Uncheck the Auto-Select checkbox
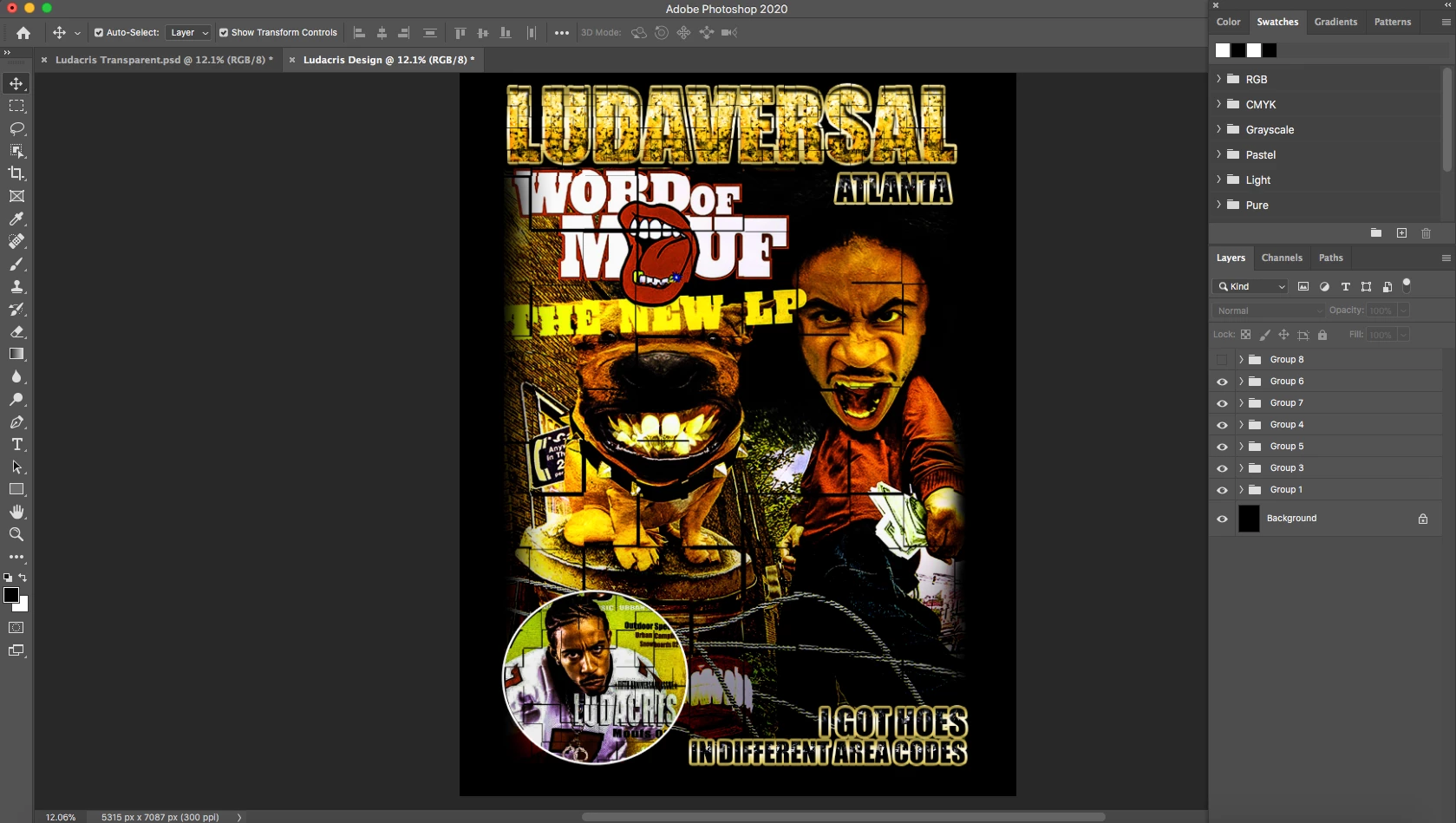Screen dimensions: 1456x823 point(99,33)
